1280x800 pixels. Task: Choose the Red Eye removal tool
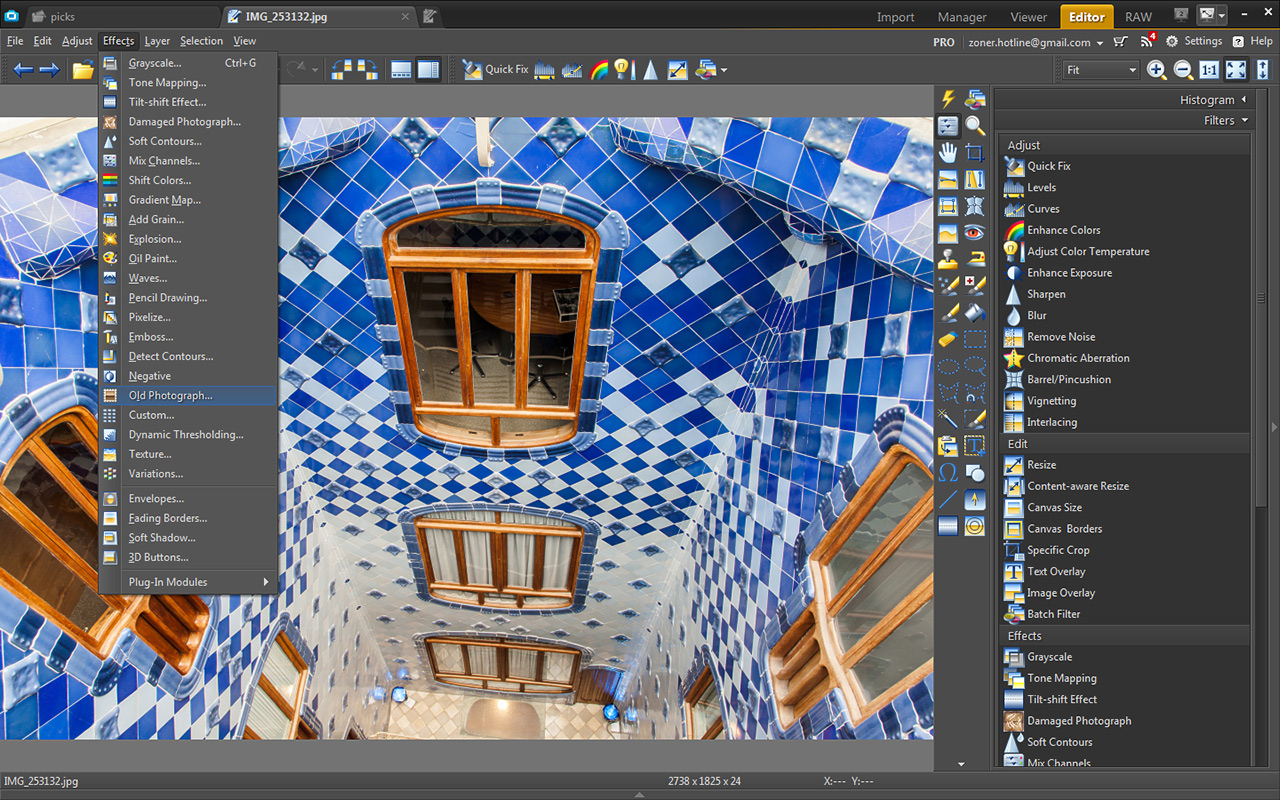(x=975, y=233)
